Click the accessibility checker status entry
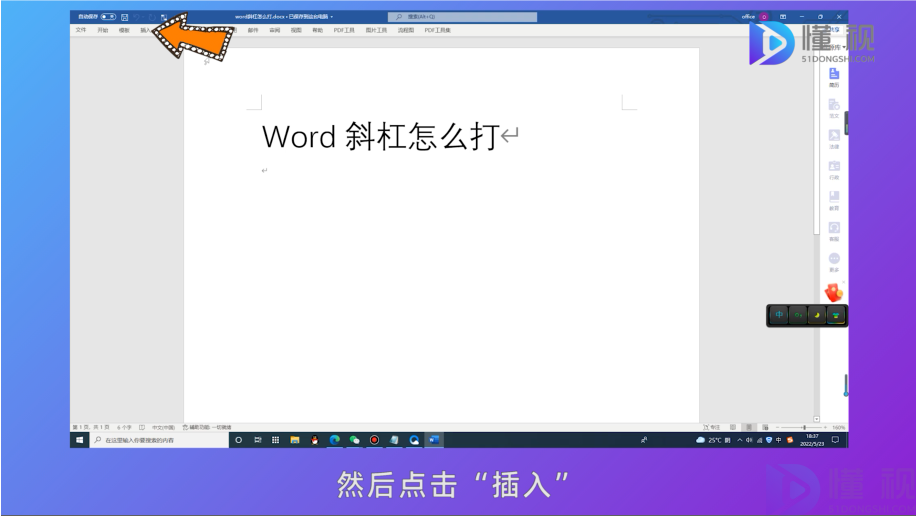Image resolution: width=916 pixels, height=516 pixels. pos(207,427)
